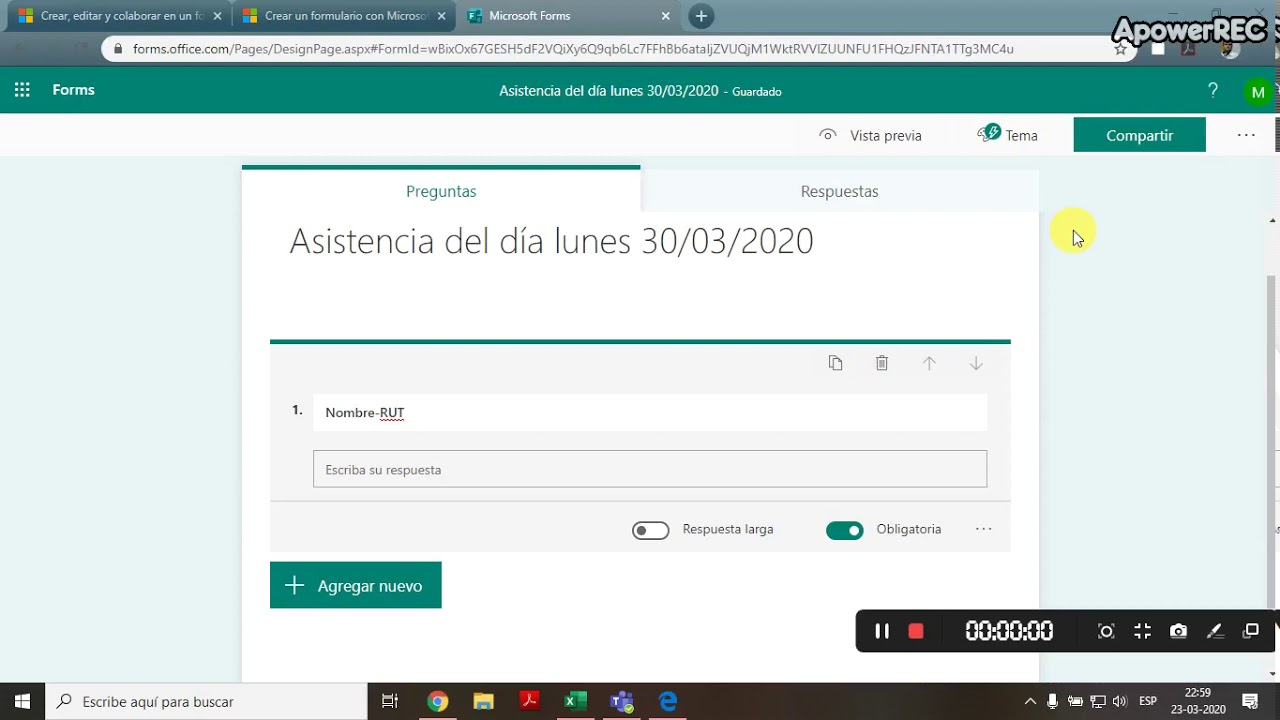This screenshot has height=720, width=1280.
Task: Stop the recording with the red square
Action: (915, 631)
